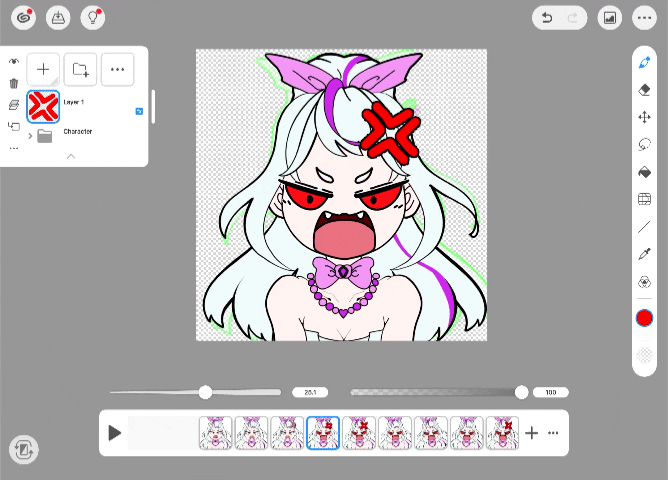This screenshot has width=668, height=480.
Task: Select the seventh frame thumbnail
Action: click(430, 433)
